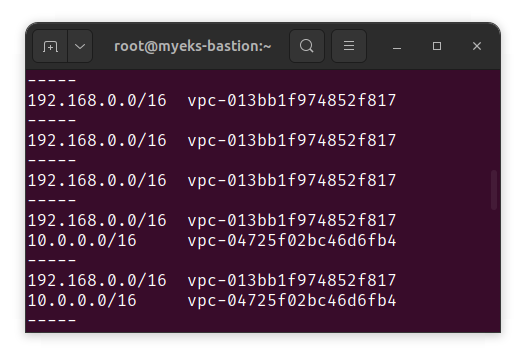Open terminal search
526x361 pixels.
tap(307, 46)
